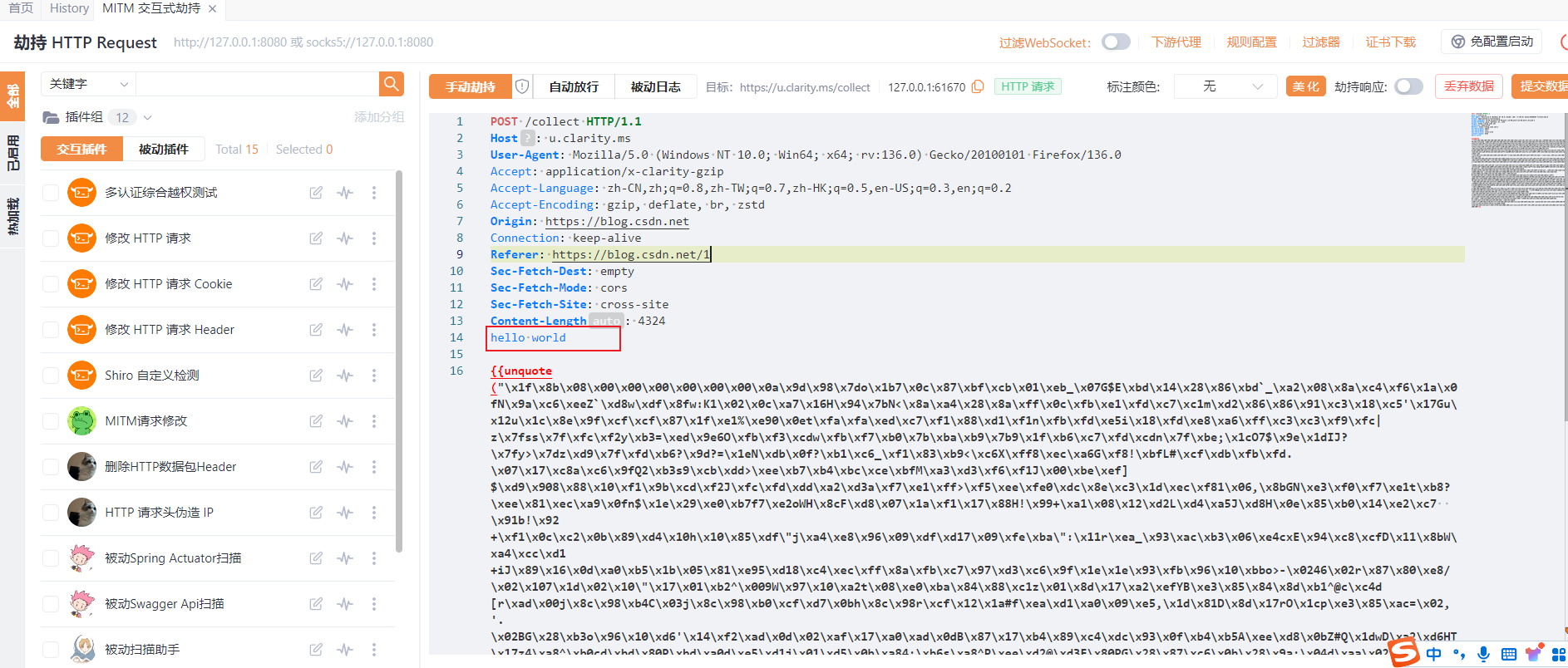Check the 修改 HTTP 请求 Header checkbox

51,330
